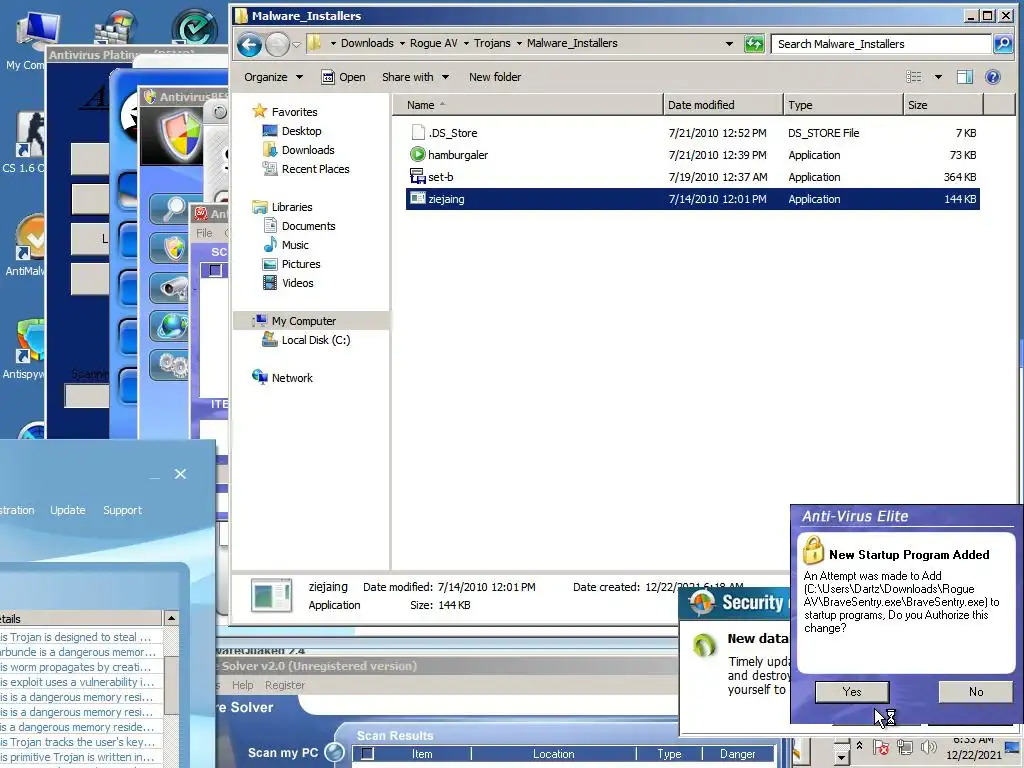Open the green checkmark clock desktop icon

(x=194, y=28)
